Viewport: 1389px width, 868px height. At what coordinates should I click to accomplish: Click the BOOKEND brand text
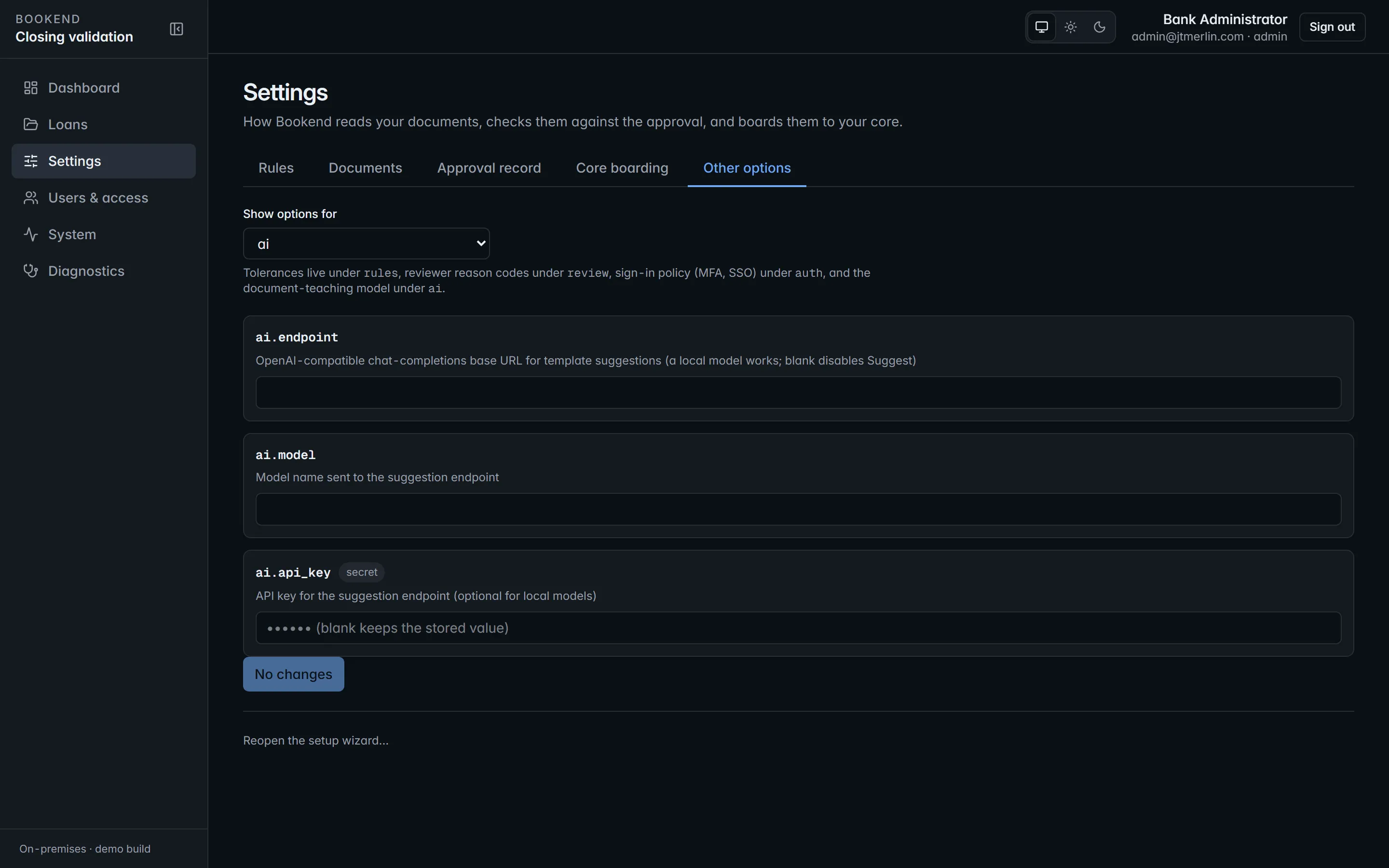click(x=48, y=19)
